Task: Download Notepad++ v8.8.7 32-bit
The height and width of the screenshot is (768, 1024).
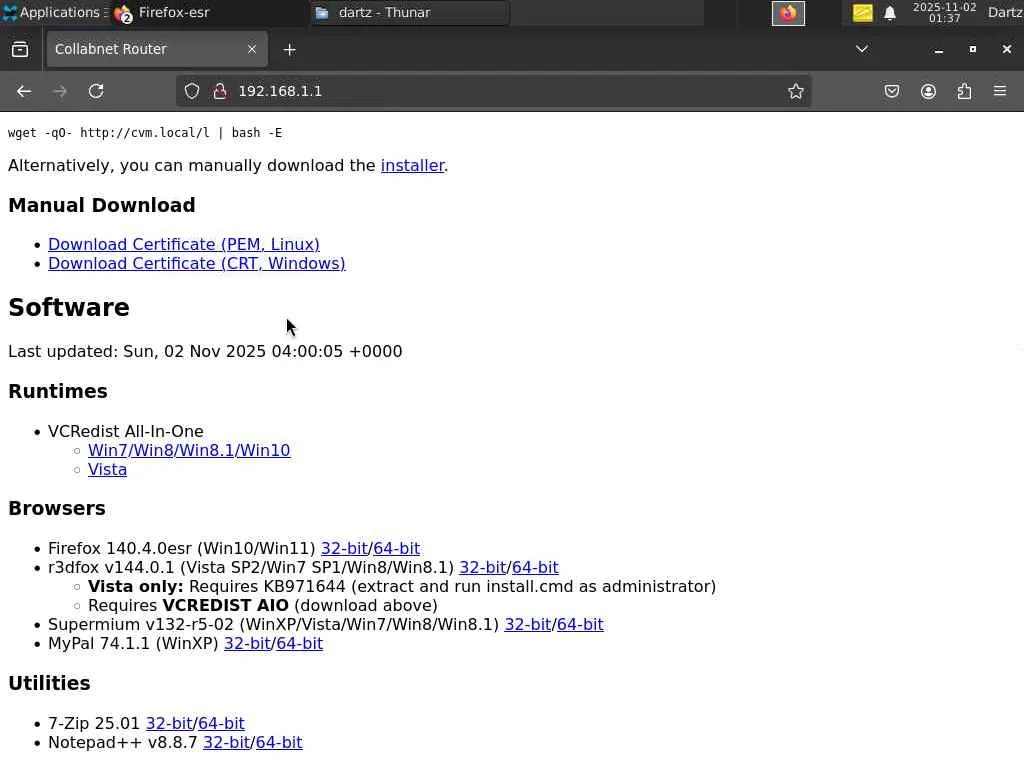Action: (x=227, y=743)
